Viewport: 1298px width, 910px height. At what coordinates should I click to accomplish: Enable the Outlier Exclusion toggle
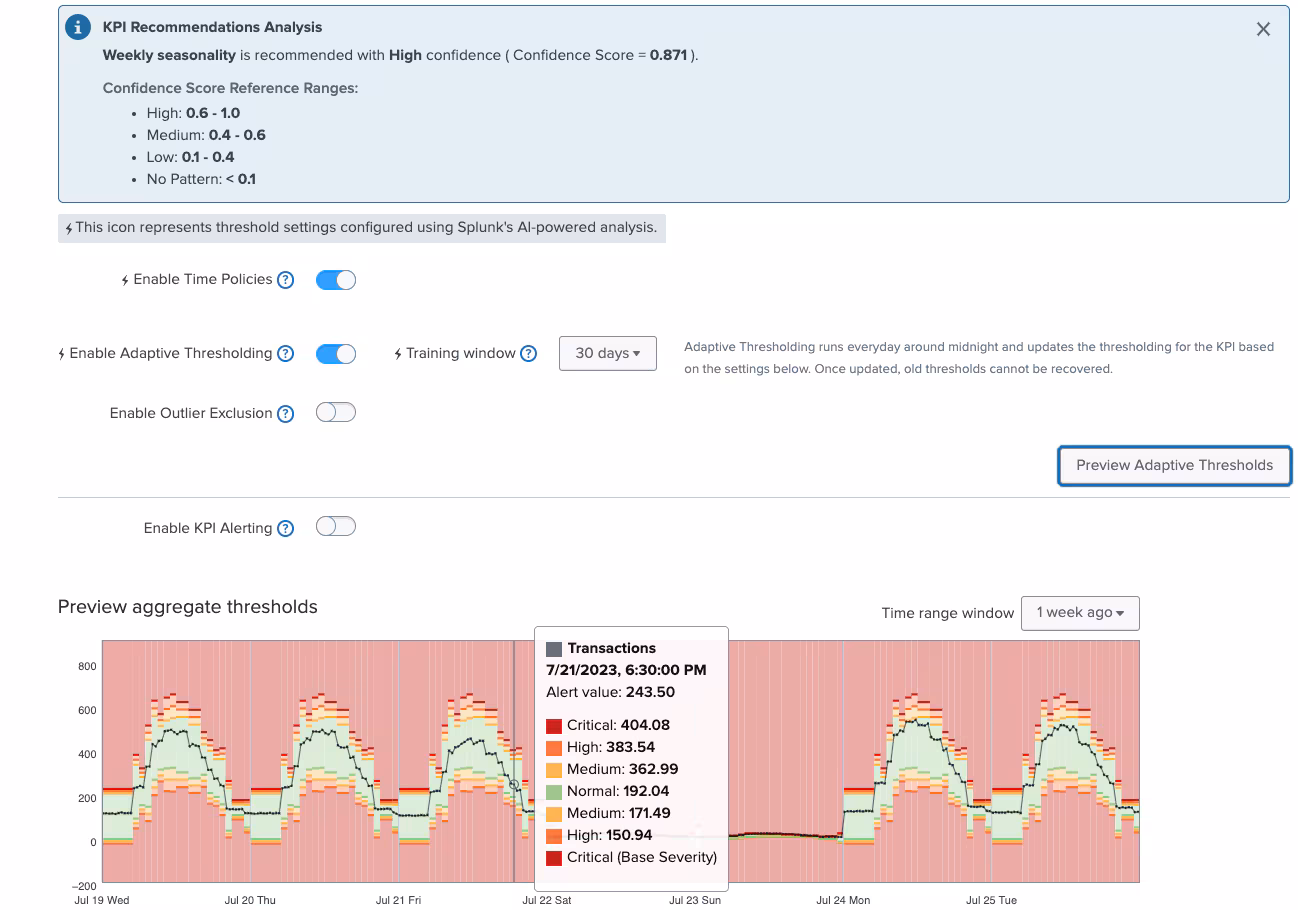click(336, 413)
